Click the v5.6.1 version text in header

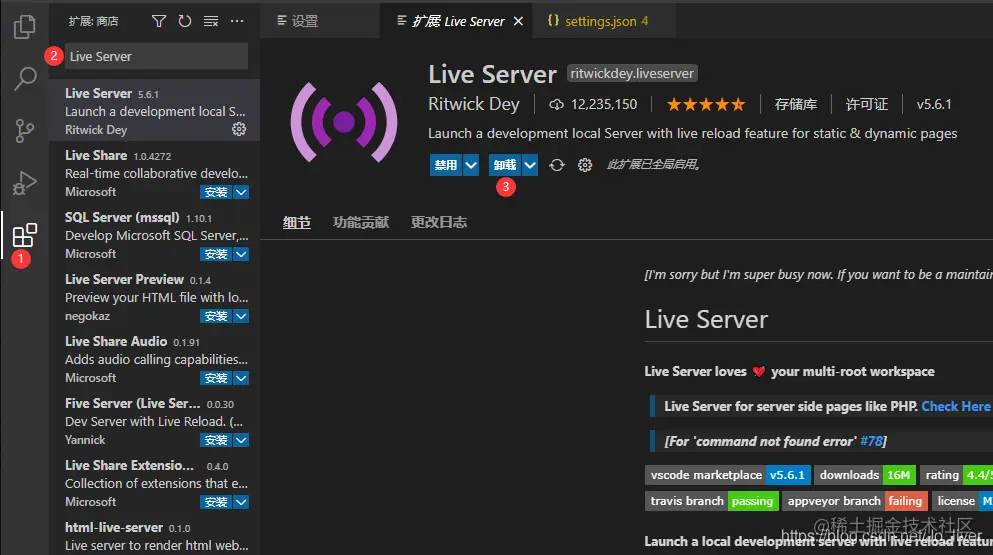coord(934,105)
